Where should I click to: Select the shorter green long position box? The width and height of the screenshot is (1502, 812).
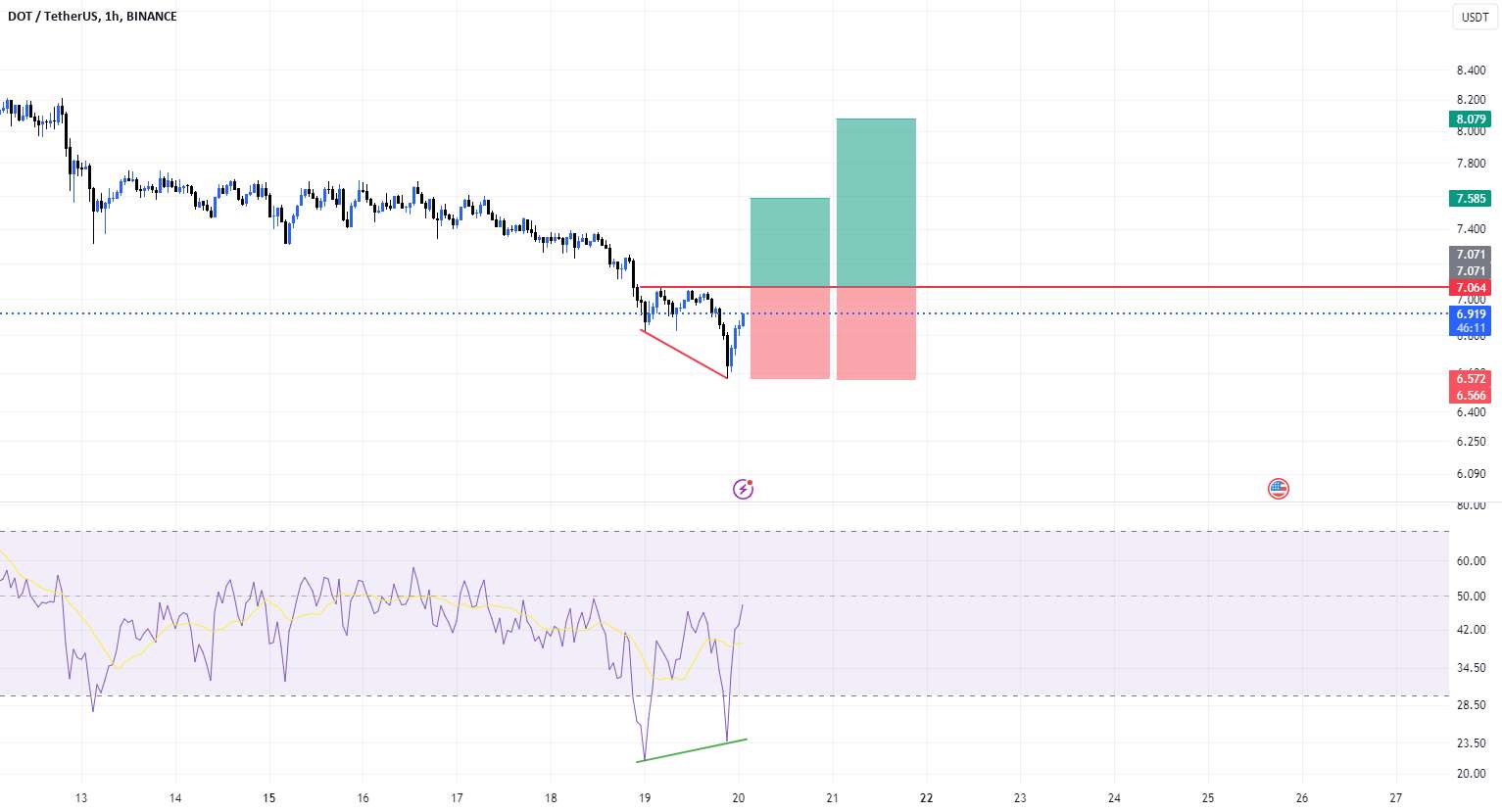tap(790, 242)
